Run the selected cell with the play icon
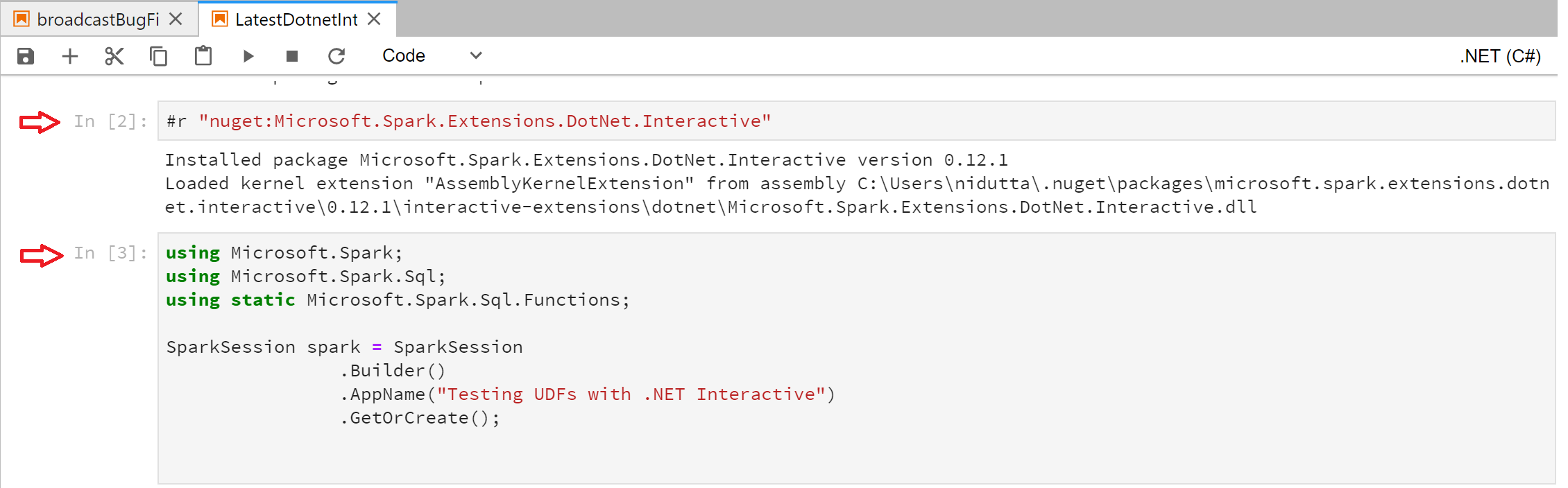Viewport: 1568px width, 488px height. tap(248, 56)
